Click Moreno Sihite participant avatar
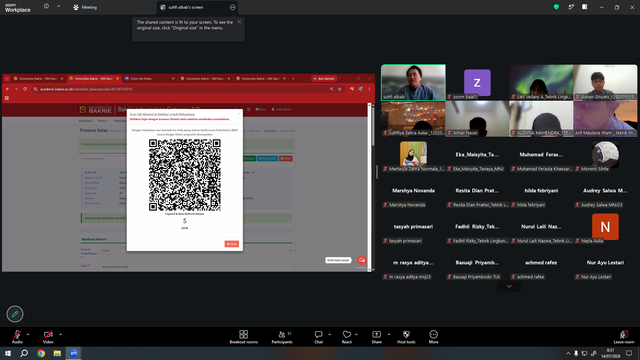 click(x=605, y=154)
